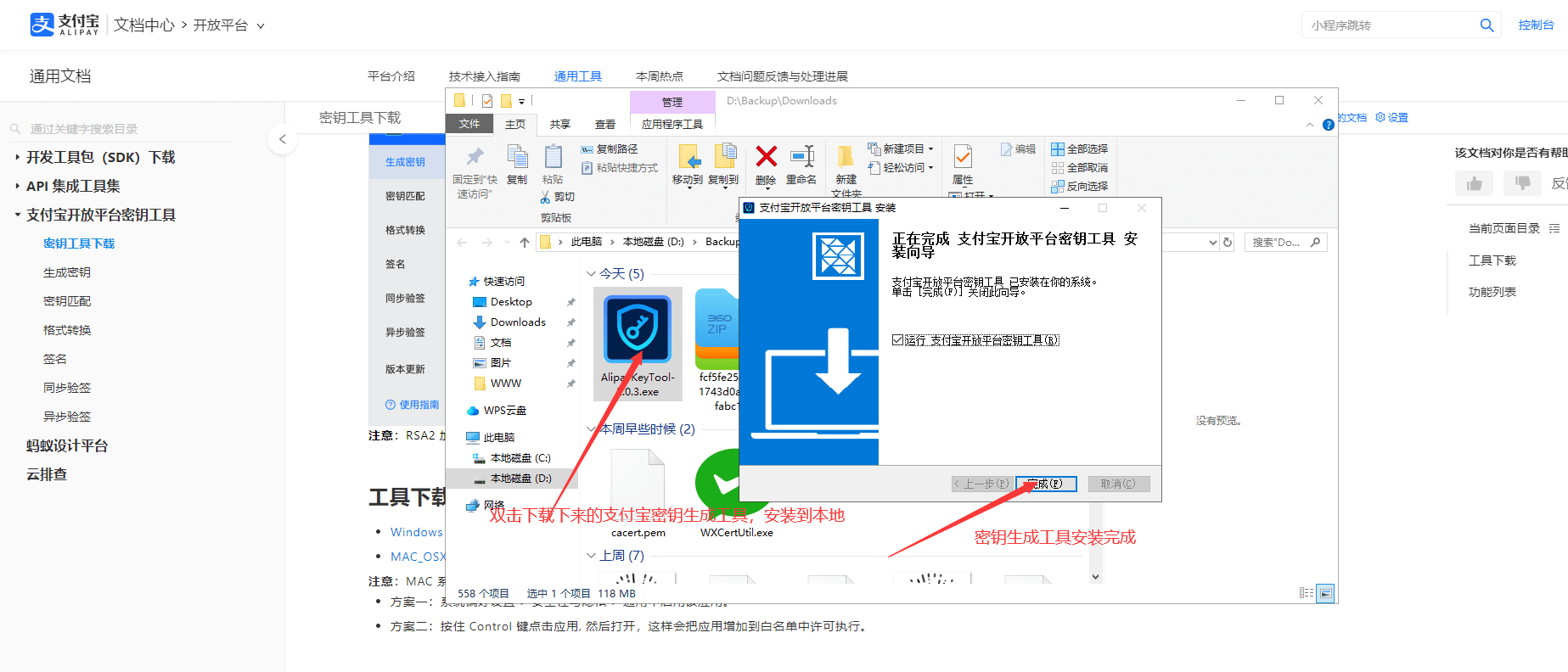Switch to details view in Explorer
The height and width of the screenshot is (672, 1568).
[x=1307, y=593]
